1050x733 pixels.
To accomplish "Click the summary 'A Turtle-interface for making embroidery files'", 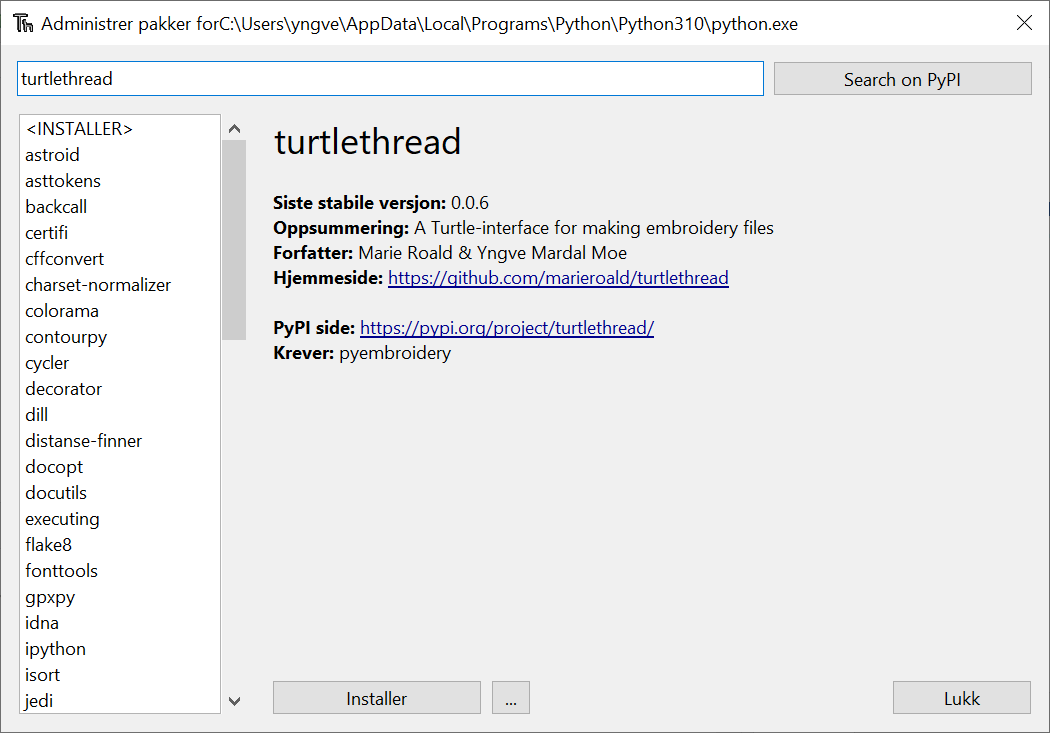I will (x=594, y=228).
